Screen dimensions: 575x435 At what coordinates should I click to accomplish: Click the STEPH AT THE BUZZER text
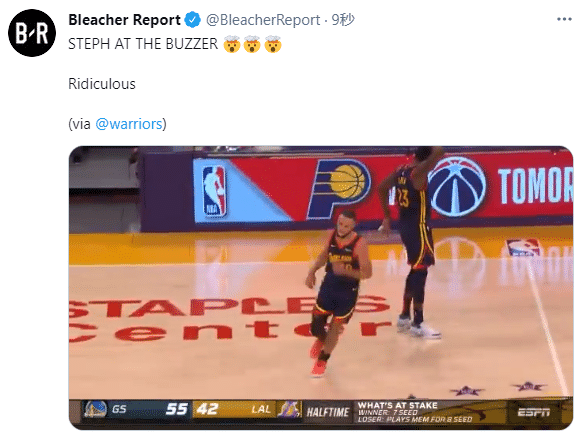coord(143,44)
